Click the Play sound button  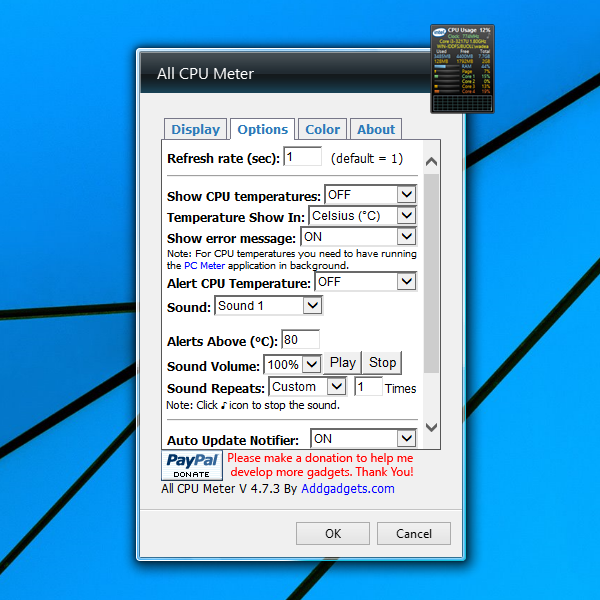(342, 362)
